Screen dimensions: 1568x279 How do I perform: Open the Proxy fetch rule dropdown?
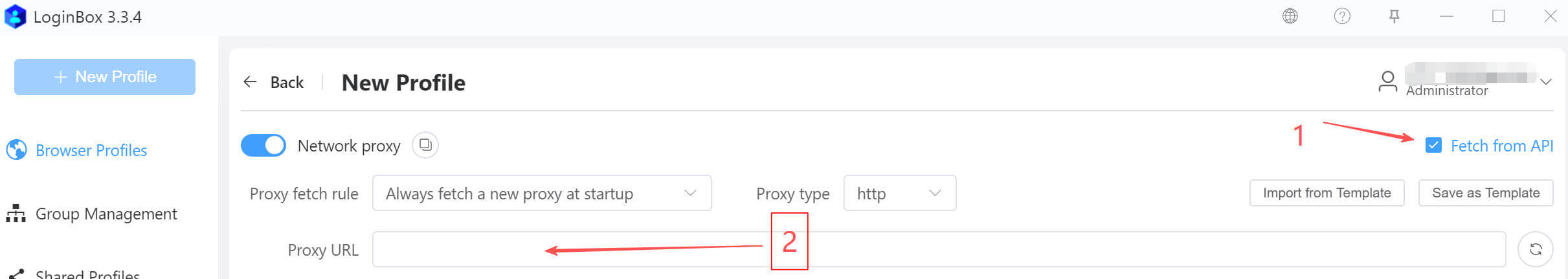[541, 194]
